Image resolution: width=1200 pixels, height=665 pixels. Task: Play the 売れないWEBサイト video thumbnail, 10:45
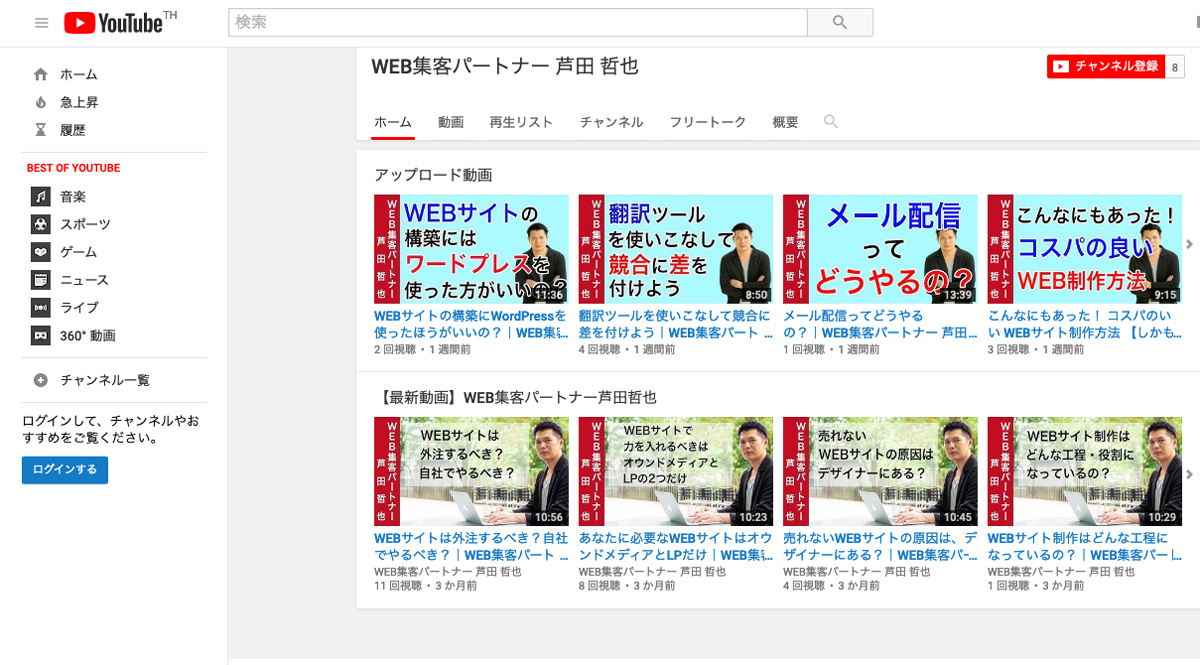880,471
